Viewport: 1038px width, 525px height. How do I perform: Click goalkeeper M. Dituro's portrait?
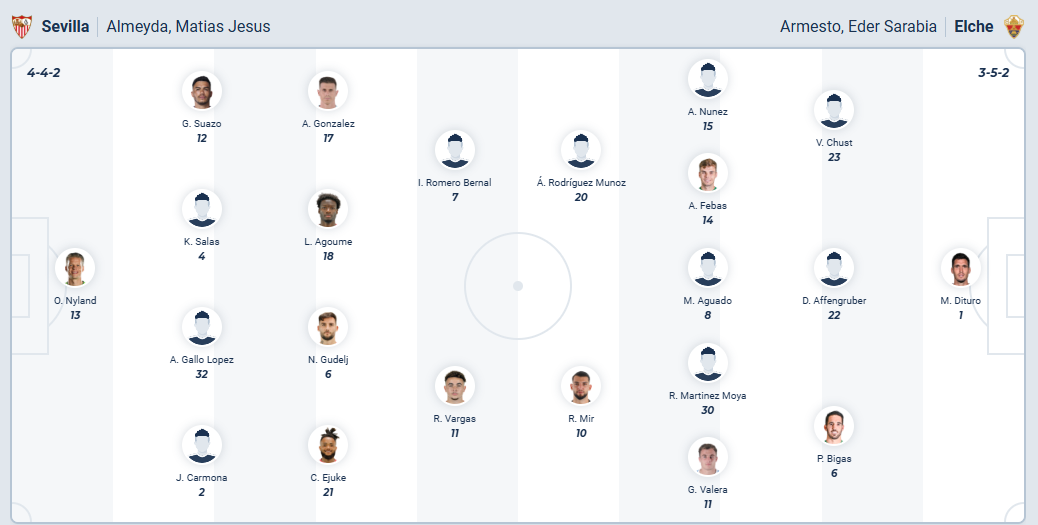[x=960, y=268]
